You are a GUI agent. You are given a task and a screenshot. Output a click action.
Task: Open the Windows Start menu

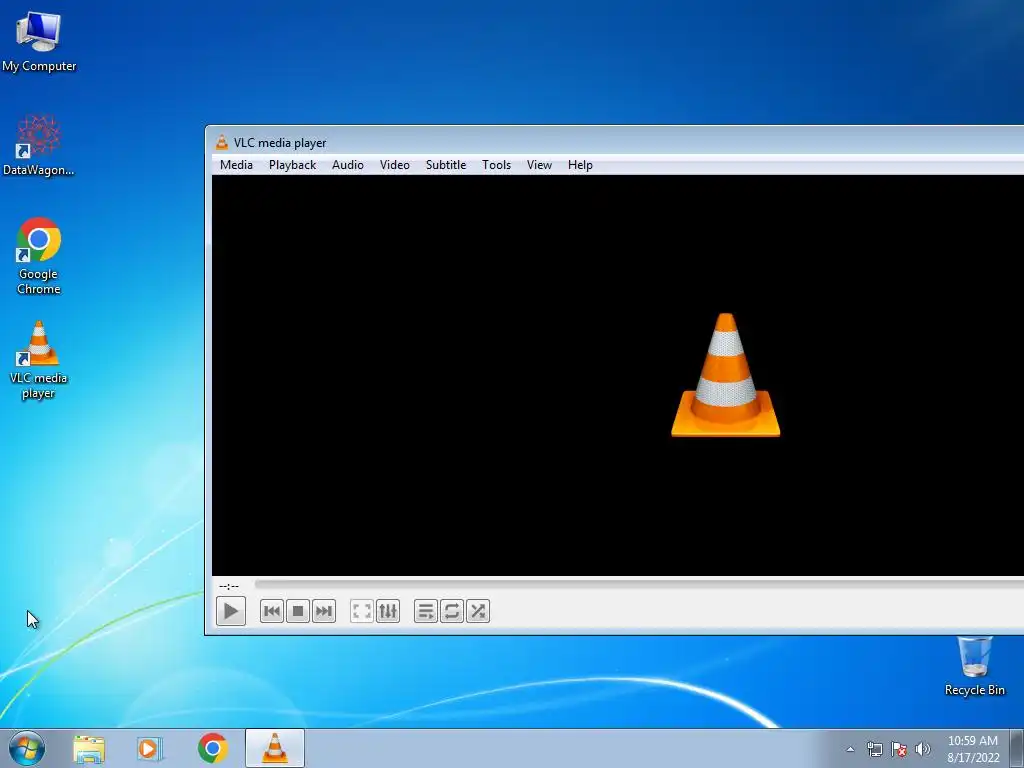(27, 748)
